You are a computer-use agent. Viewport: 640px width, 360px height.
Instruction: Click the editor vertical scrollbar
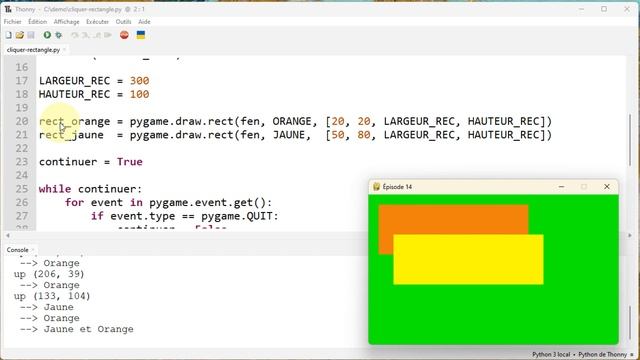click(630, 140)
